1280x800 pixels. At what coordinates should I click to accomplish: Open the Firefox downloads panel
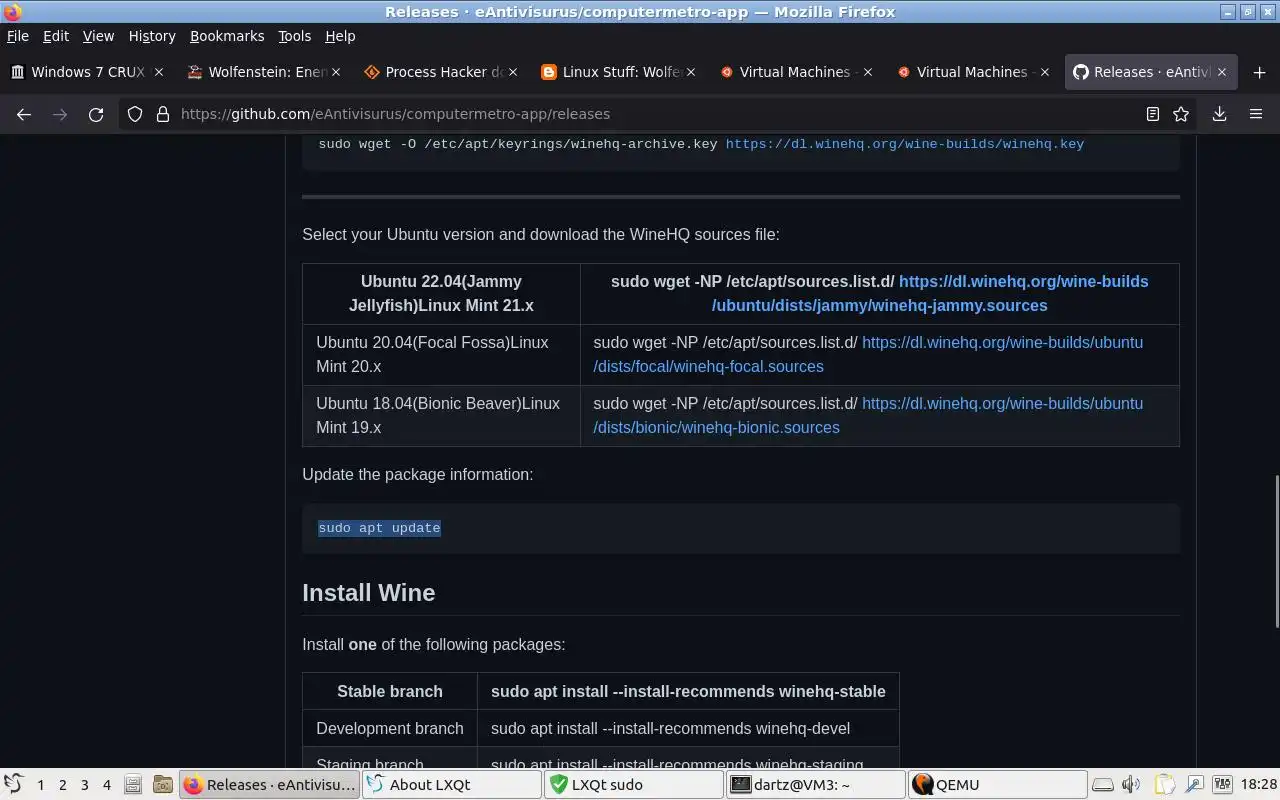tap(1219, 114)
